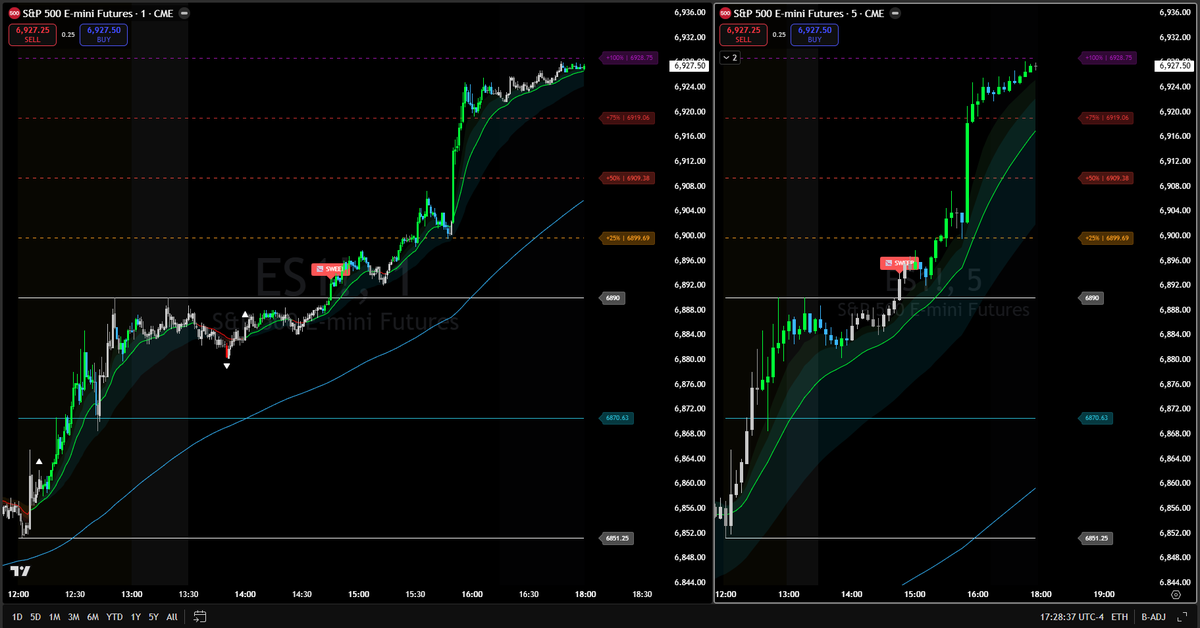The height and width of the screenshot is (628, 1200).
Task: Click the 6890 level label on left chart
Action: [612, 298]
